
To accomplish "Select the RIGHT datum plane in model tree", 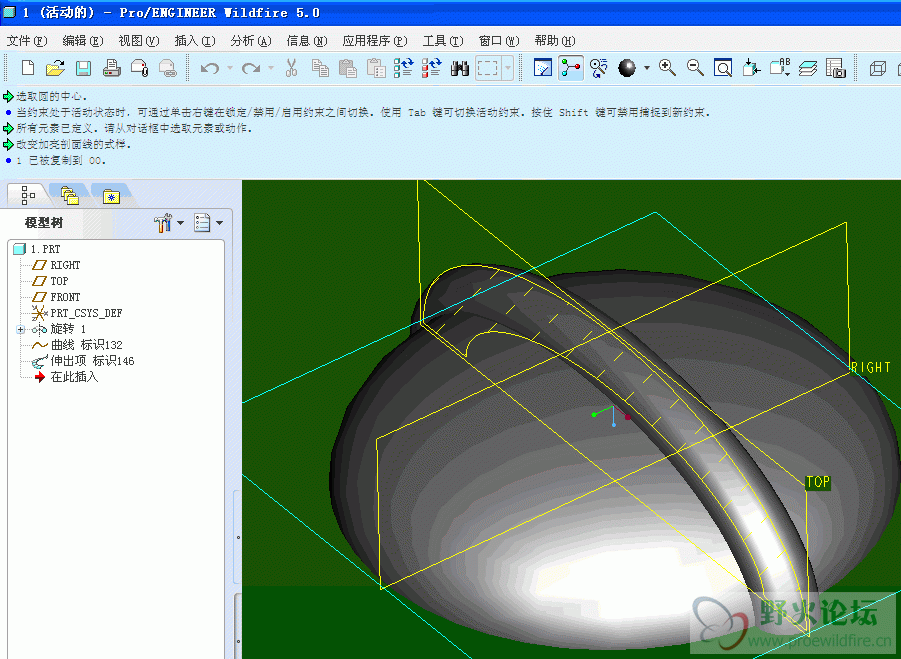I will point(56,265).
